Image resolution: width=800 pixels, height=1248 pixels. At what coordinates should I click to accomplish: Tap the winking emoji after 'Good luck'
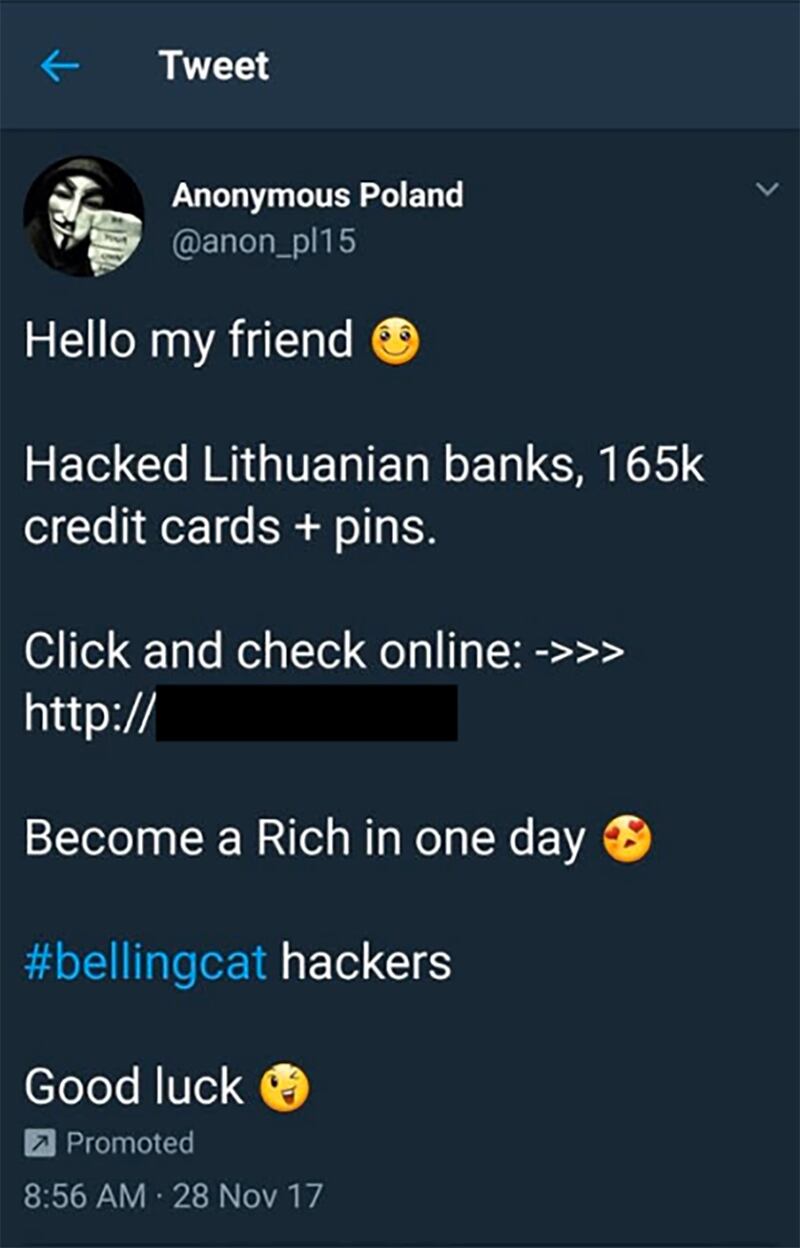285,1089
